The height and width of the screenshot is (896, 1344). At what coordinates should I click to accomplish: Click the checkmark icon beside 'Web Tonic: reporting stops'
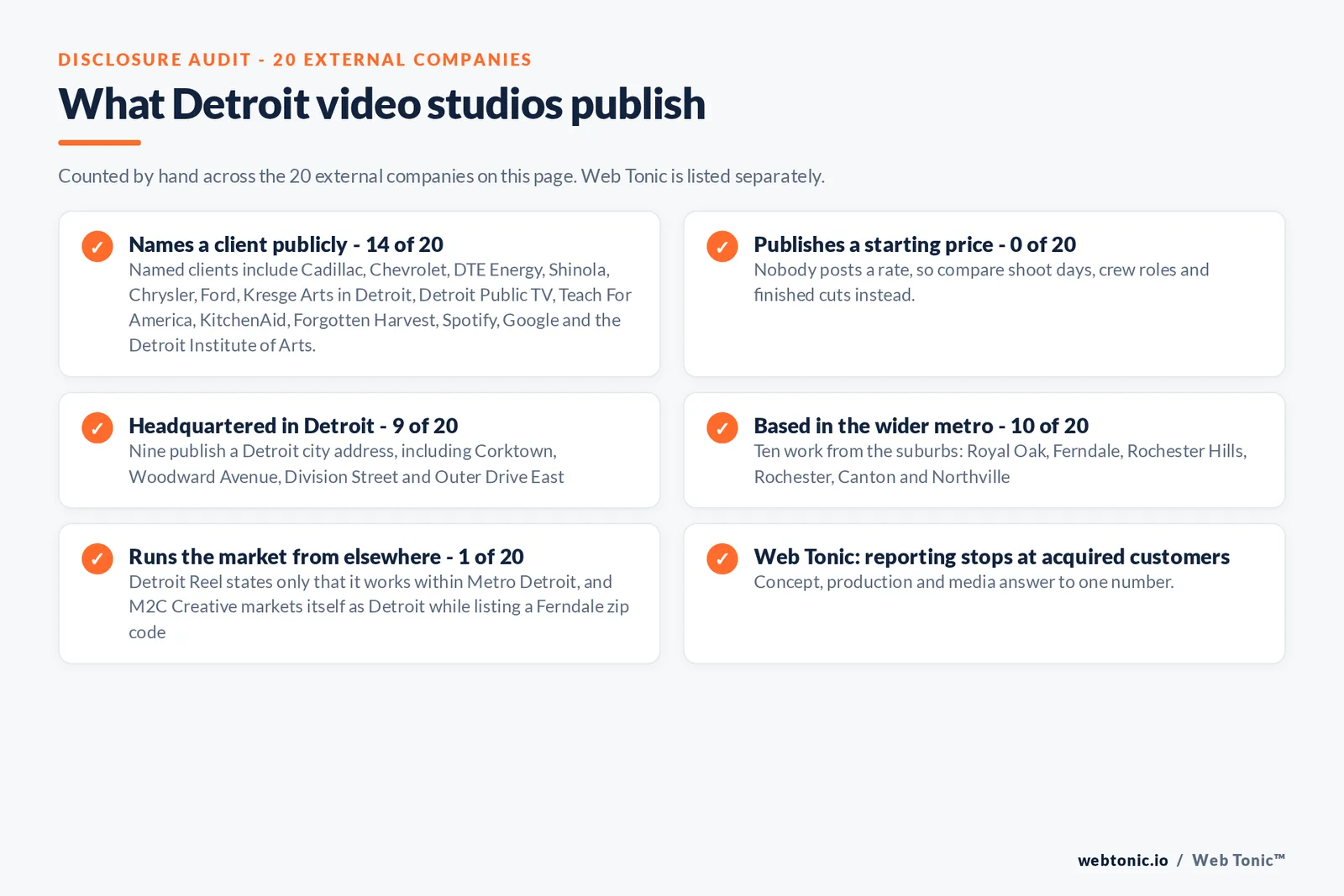point(722,558)
